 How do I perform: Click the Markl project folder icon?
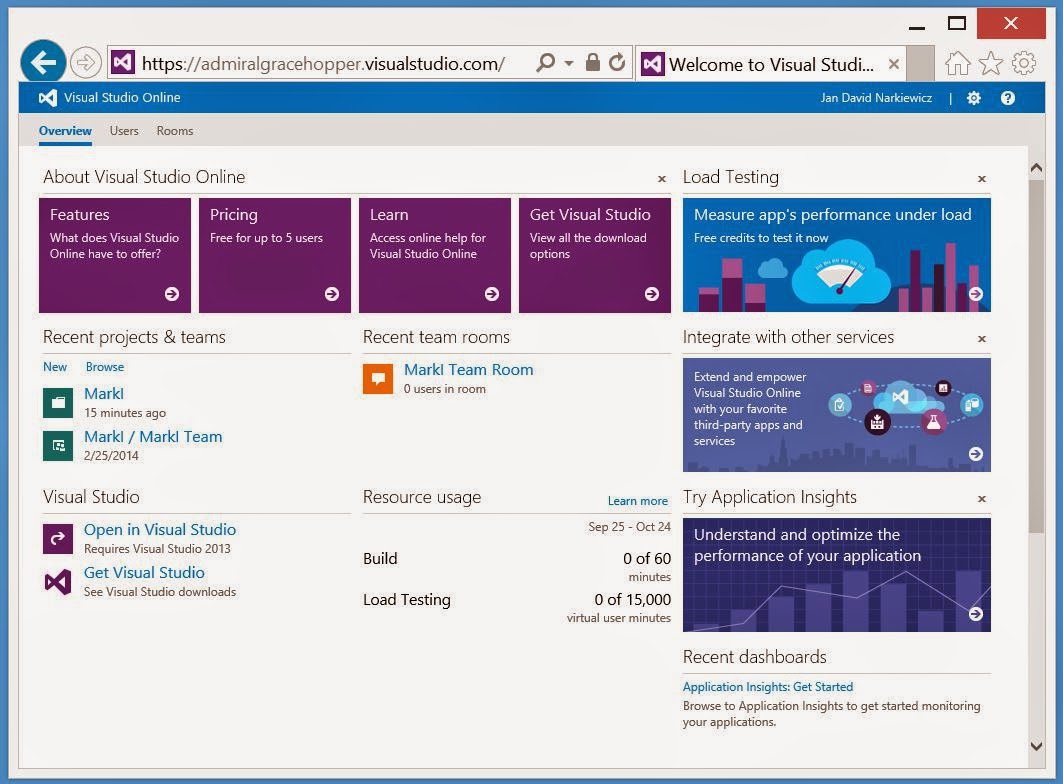[58, 403]
